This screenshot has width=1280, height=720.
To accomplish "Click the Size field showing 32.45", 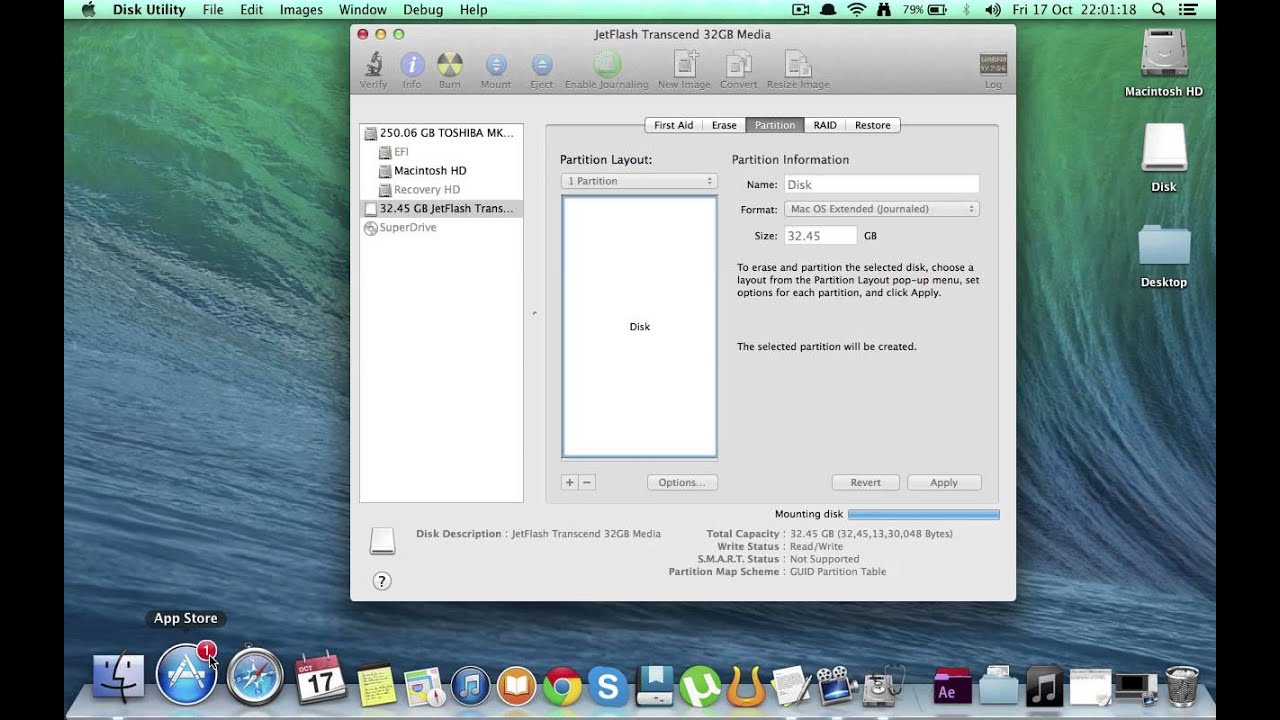I will 820,236.
